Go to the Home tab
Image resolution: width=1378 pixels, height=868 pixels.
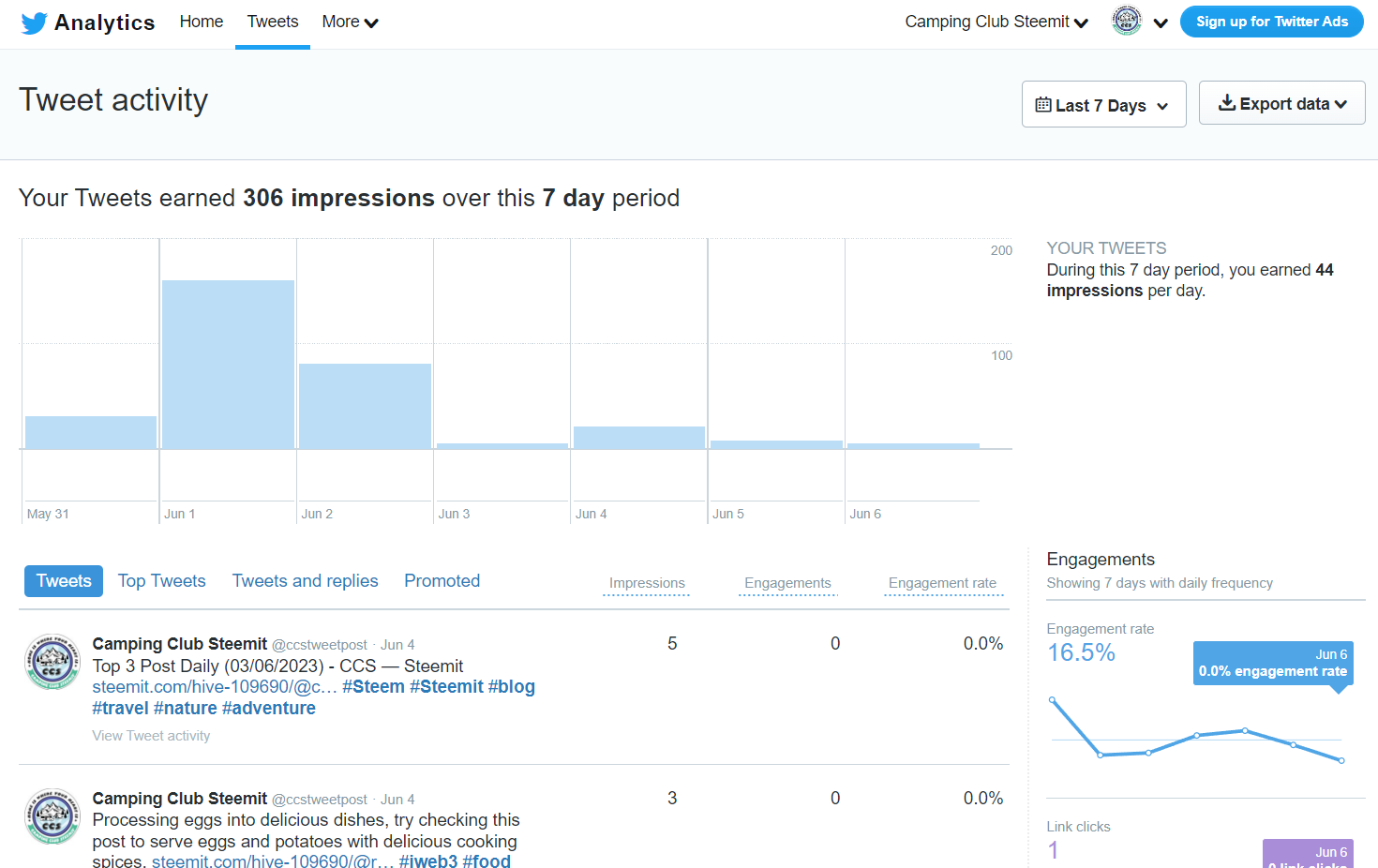[x=202, y=22]
